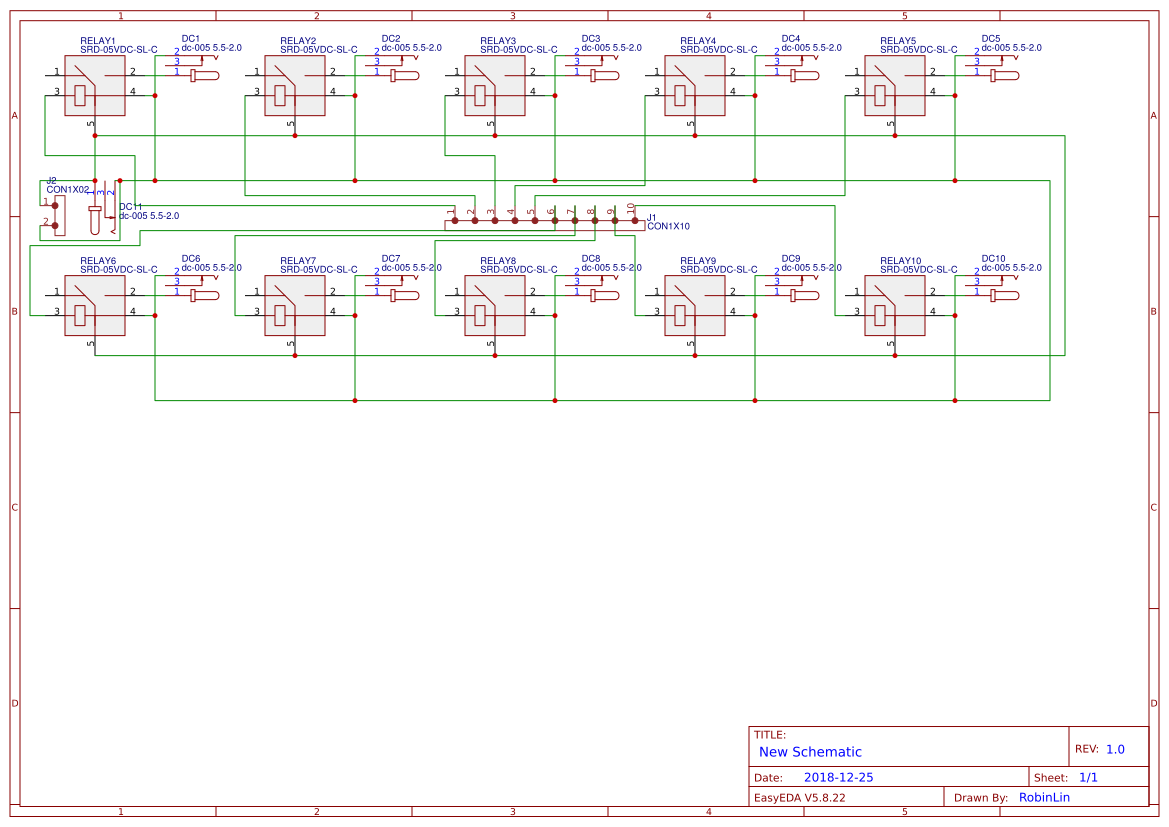Select pin 1 of J1 header
Screen dimensions: 1169x827
454,220
